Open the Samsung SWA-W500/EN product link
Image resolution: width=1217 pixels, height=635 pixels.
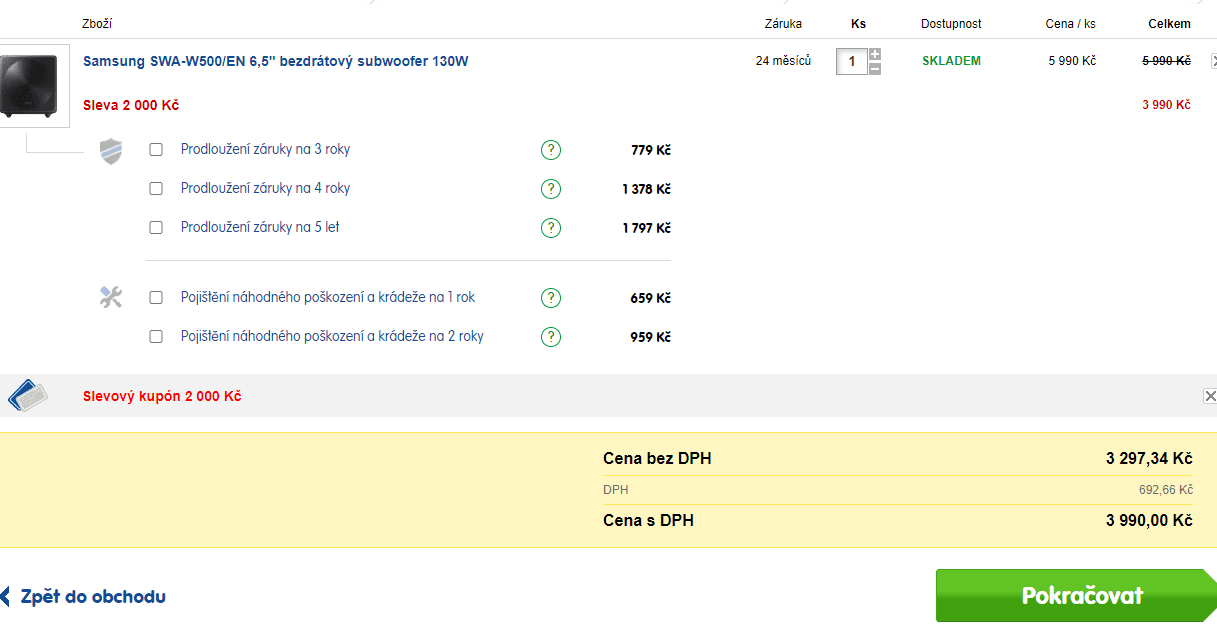click(275, 61)
